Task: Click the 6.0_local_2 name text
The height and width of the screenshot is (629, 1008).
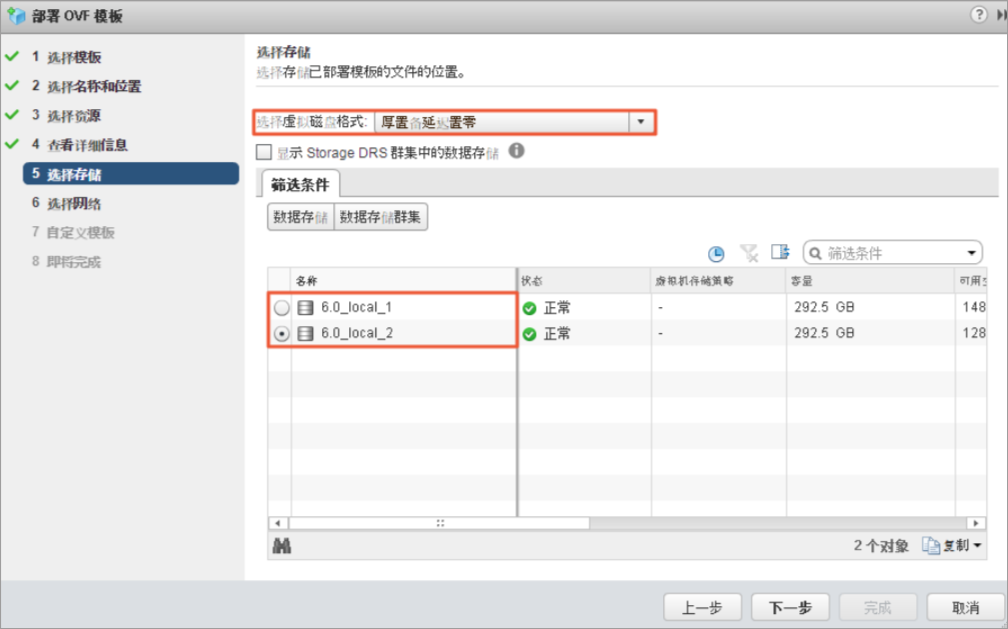Action: coord(357,333)
